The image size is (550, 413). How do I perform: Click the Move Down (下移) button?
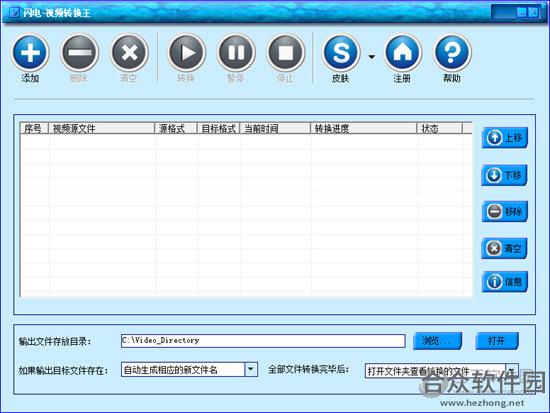click(x=504, y=175)
